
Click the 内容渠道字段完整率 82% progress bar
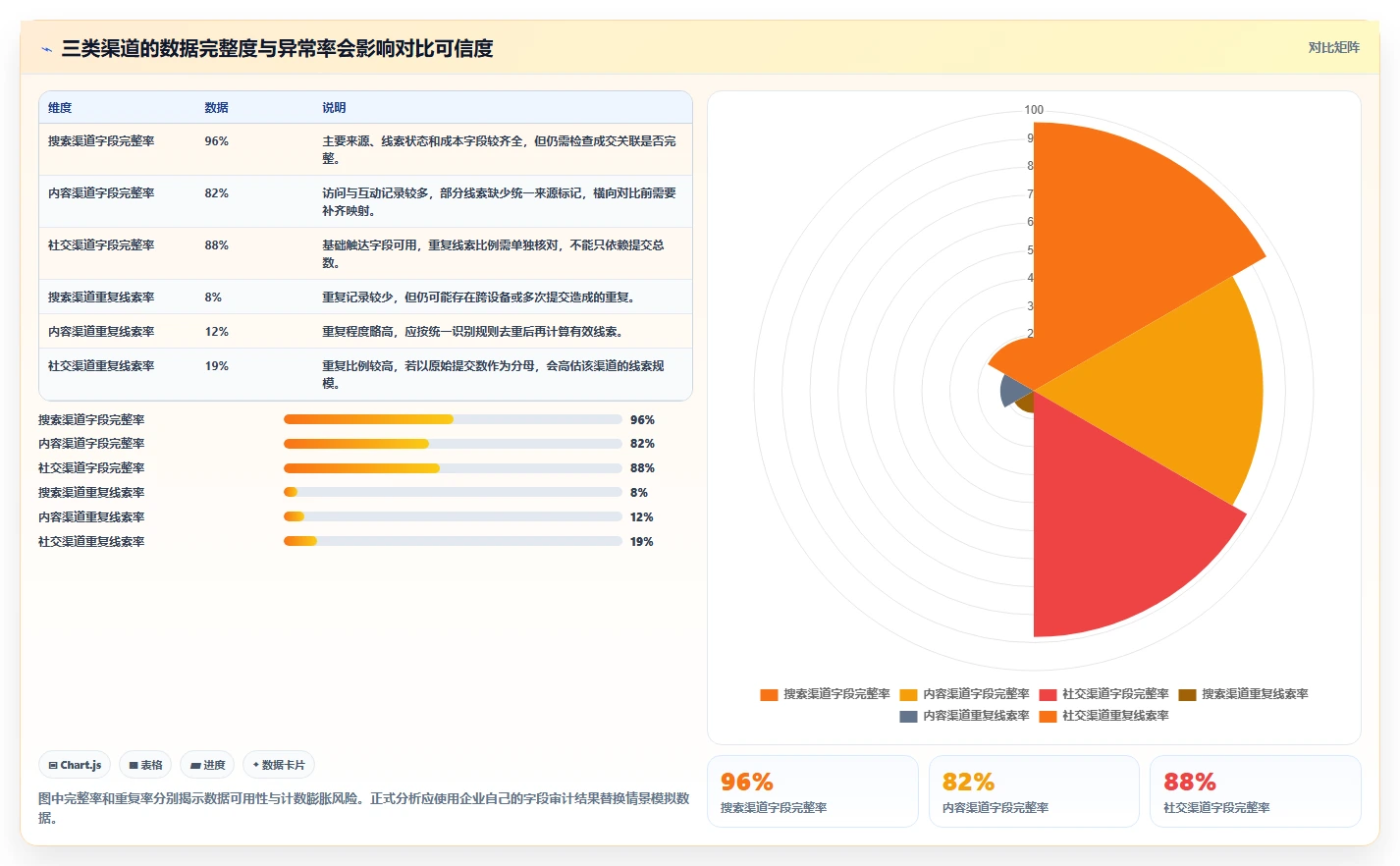click(x=453, y=444)
